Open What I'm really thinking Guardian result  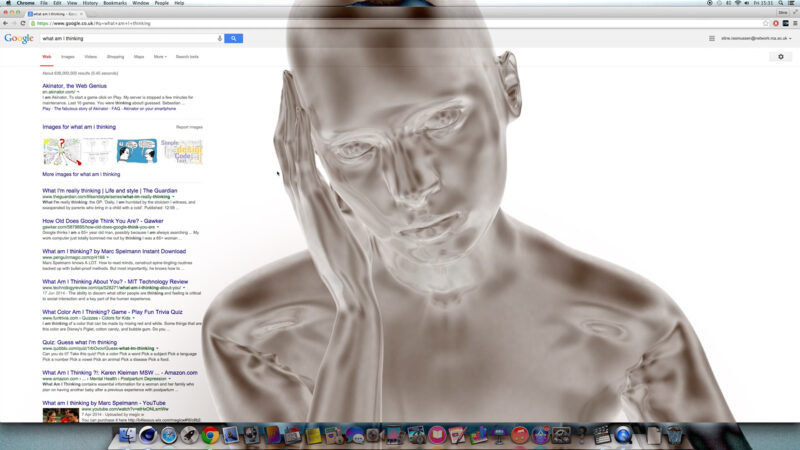pos(110,190)
